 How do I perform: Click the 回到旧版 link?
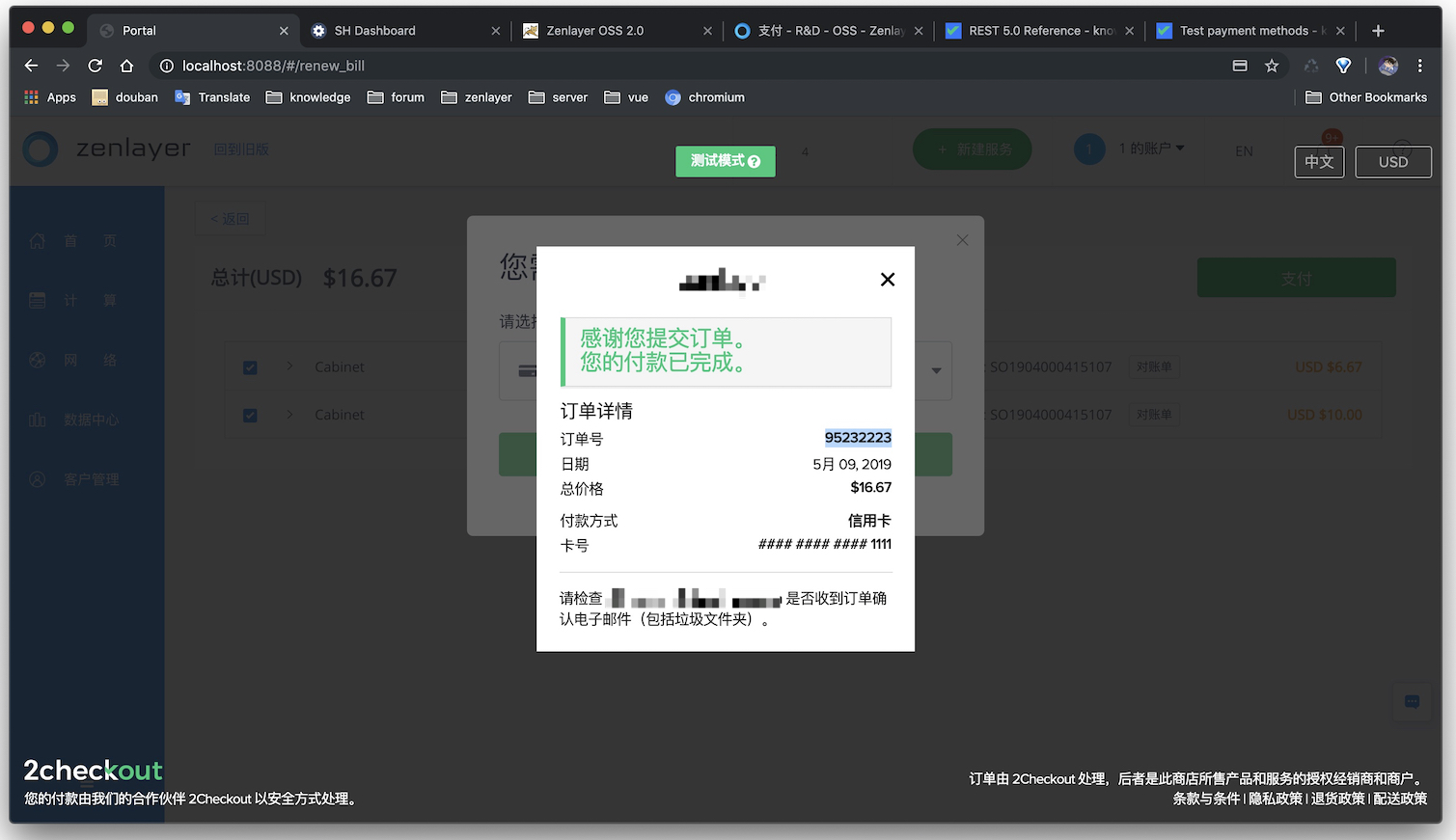pyautogui.click(x=241, y=149)
